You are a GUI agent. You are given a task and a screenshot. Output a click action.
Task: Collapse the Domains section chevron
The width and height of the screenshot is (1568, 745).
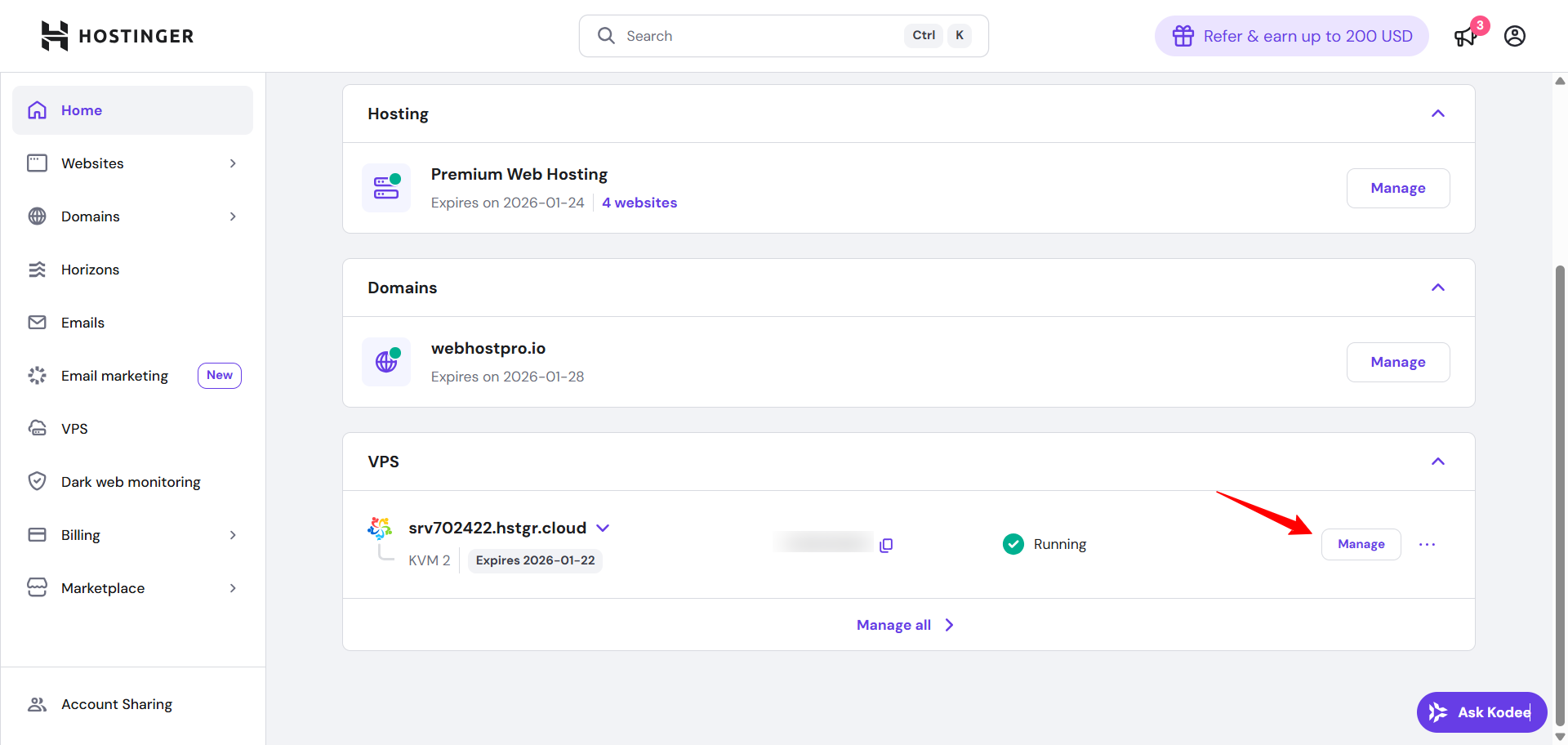(1438, 288)
